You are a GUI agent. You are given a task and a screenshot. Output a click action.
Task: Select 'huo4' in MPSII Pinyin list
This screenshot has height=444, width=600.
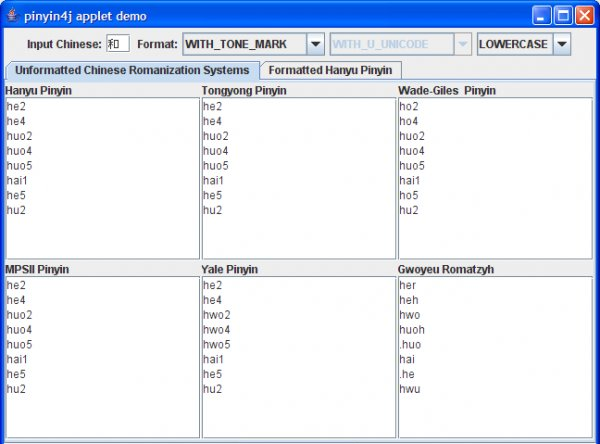pyautogui.click(x=20, y=330)
